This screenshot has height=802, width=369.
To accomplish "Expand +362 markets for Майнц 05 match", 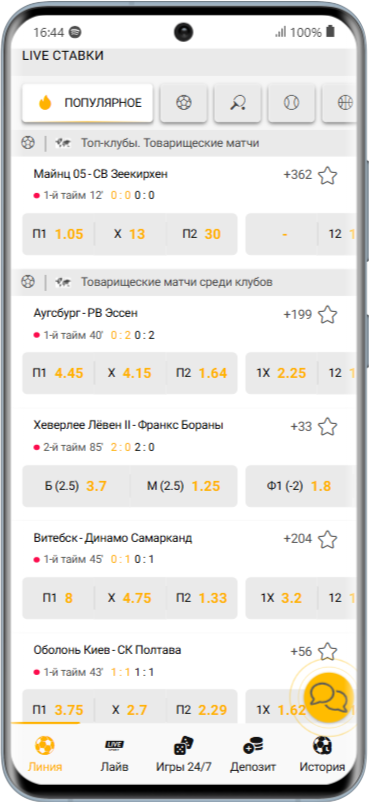I will click(x=298, y=175).
